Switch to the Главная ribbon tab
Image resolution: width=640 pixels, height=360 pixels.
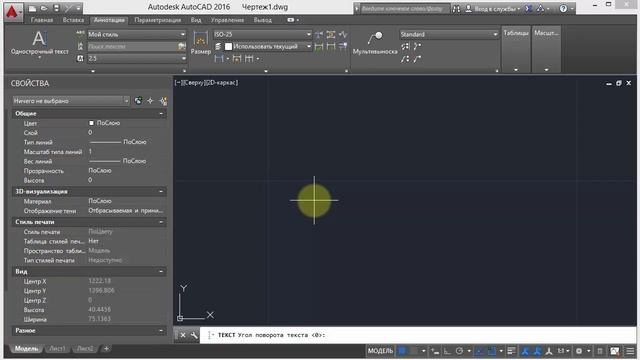coord(42,20)
